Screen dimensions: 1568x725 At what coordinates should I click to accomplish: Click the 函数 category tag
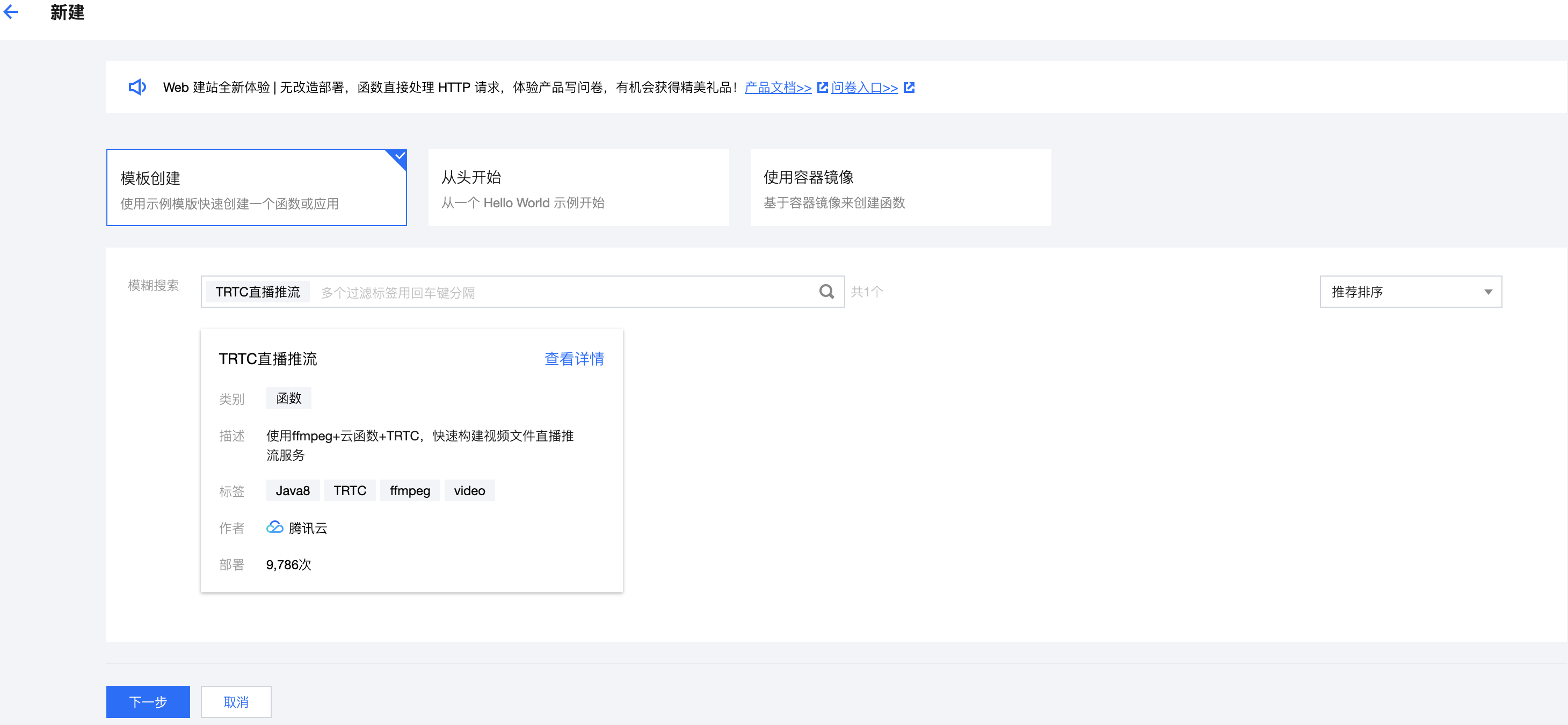(288, 398)
